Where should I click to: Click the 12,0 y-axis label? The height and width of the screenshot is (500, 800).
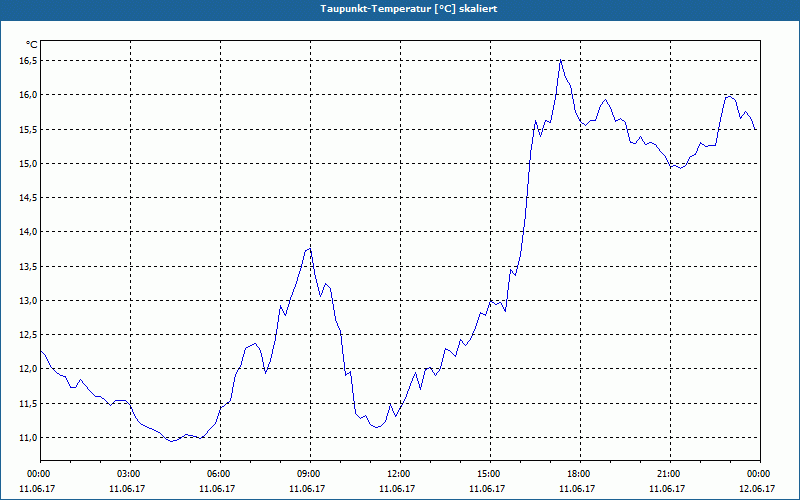coord(29,369)
